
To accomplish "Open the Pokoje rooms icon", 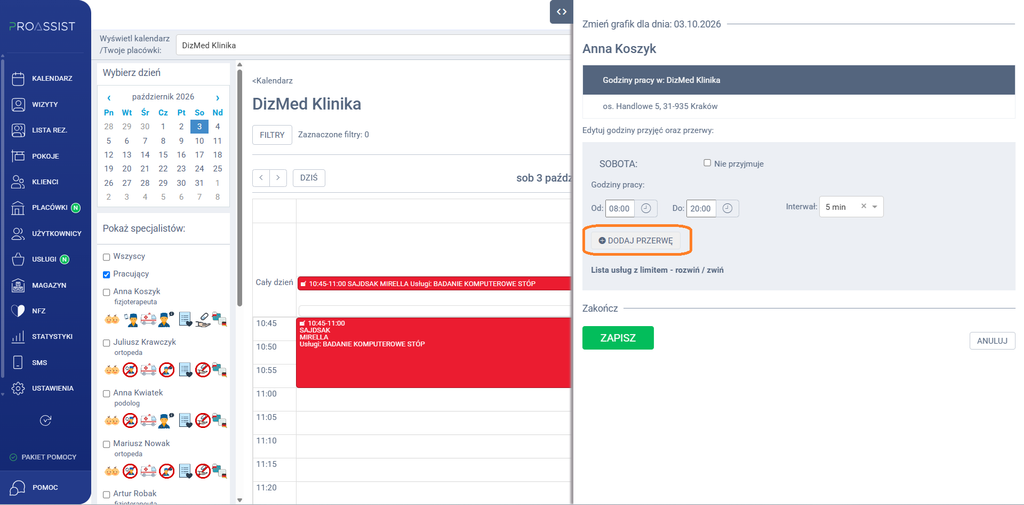I will click(x=18, y=156).
